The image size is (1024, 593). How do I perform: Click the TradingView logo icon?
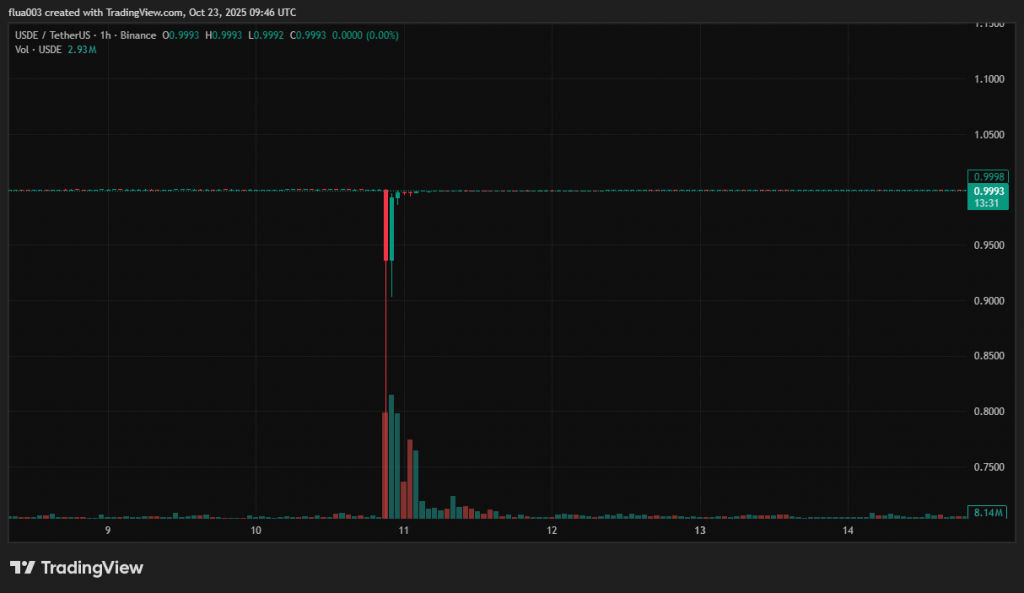[x=22, y=568]
